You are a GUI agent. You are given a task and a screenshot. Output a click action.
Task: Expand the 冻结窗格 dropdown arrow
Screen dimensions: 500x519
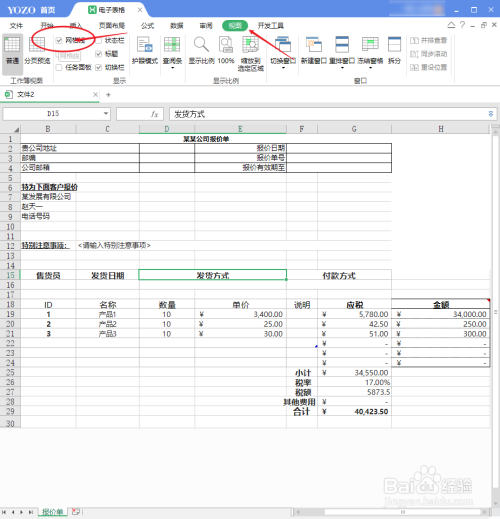[370, 68]
